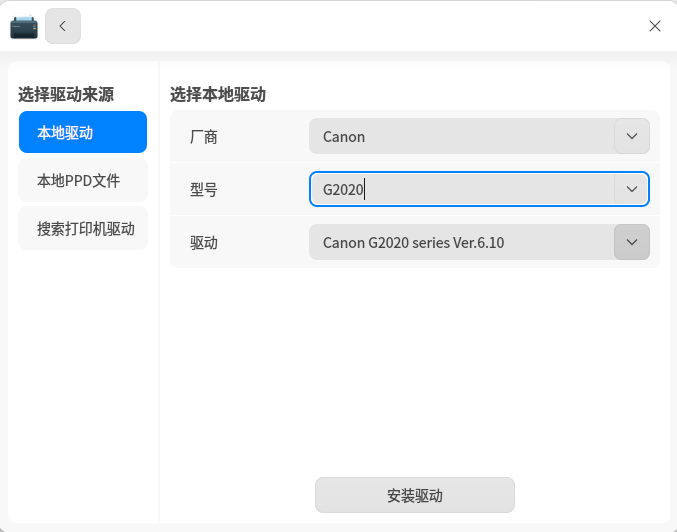Click the 厂商 row label

point(204,137)
